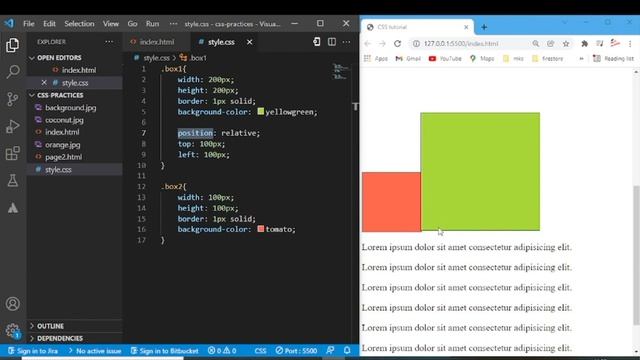
Task: Open the Gmail bookmark
Action: [408, 59]
